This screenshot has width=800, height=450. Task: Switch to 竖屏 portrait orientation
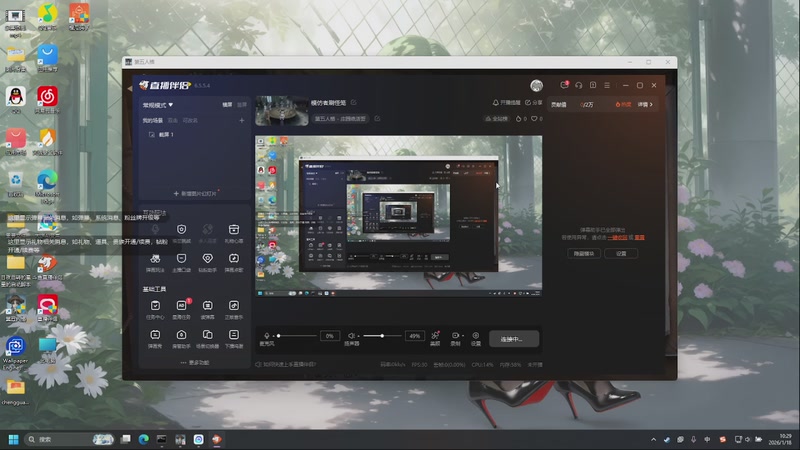tap(242, 105)
